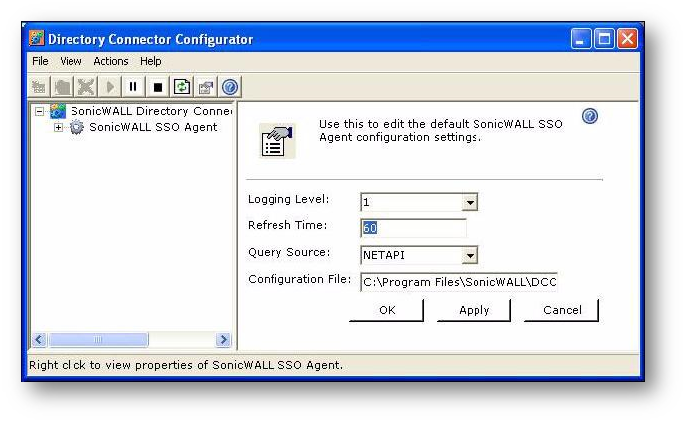Click the Apply button
The image size is (687, 424).
pyautogui.click(x=474, y=310)
